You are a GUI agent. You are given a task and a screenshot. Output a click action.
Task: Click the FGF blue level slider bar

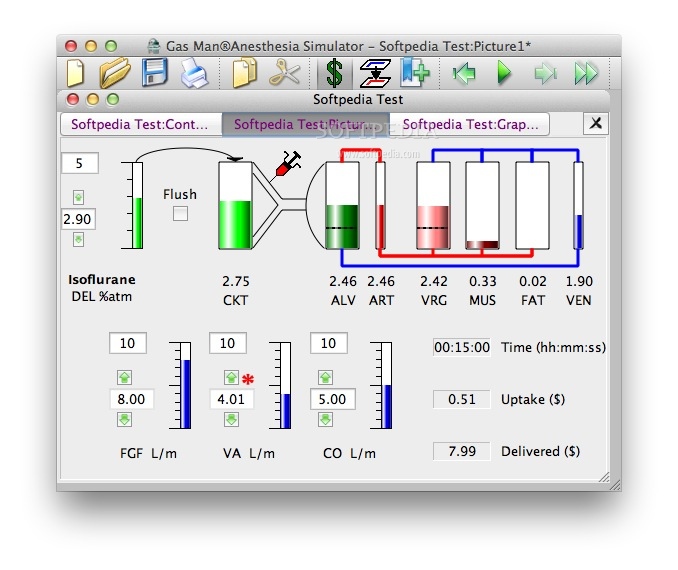185,393
